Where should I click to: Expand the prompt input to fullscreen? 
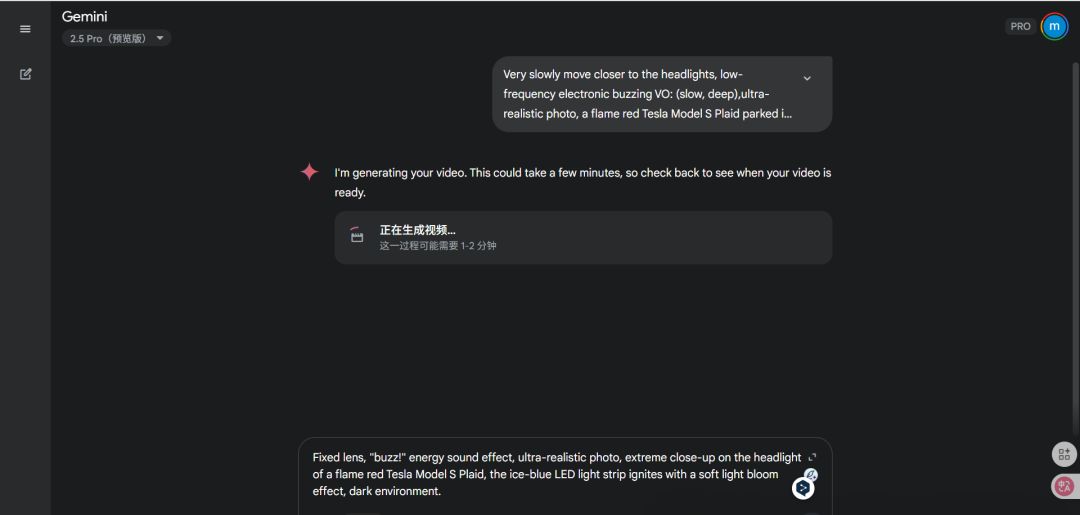coord(812,457)
